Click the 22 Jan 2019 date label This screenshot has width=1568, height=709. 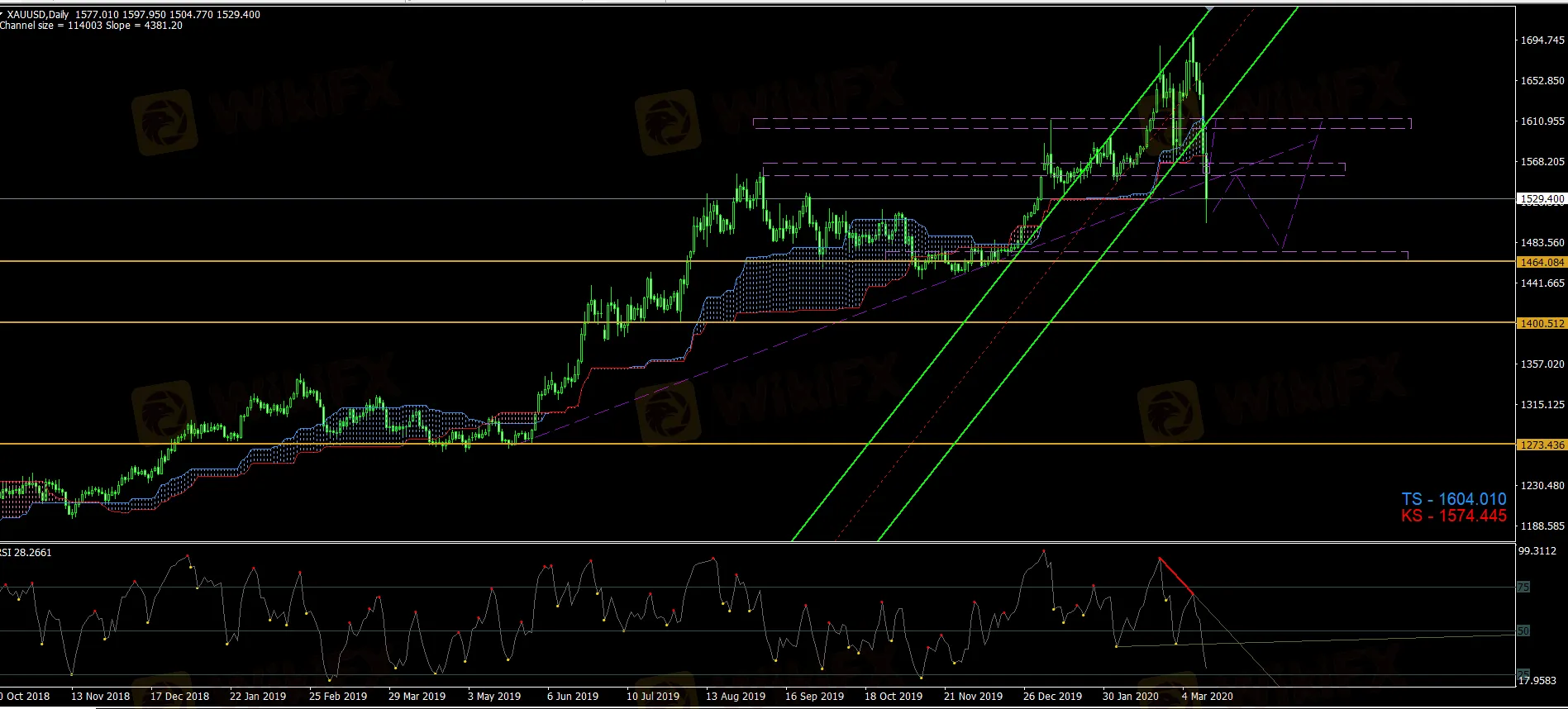click(258, 697)
